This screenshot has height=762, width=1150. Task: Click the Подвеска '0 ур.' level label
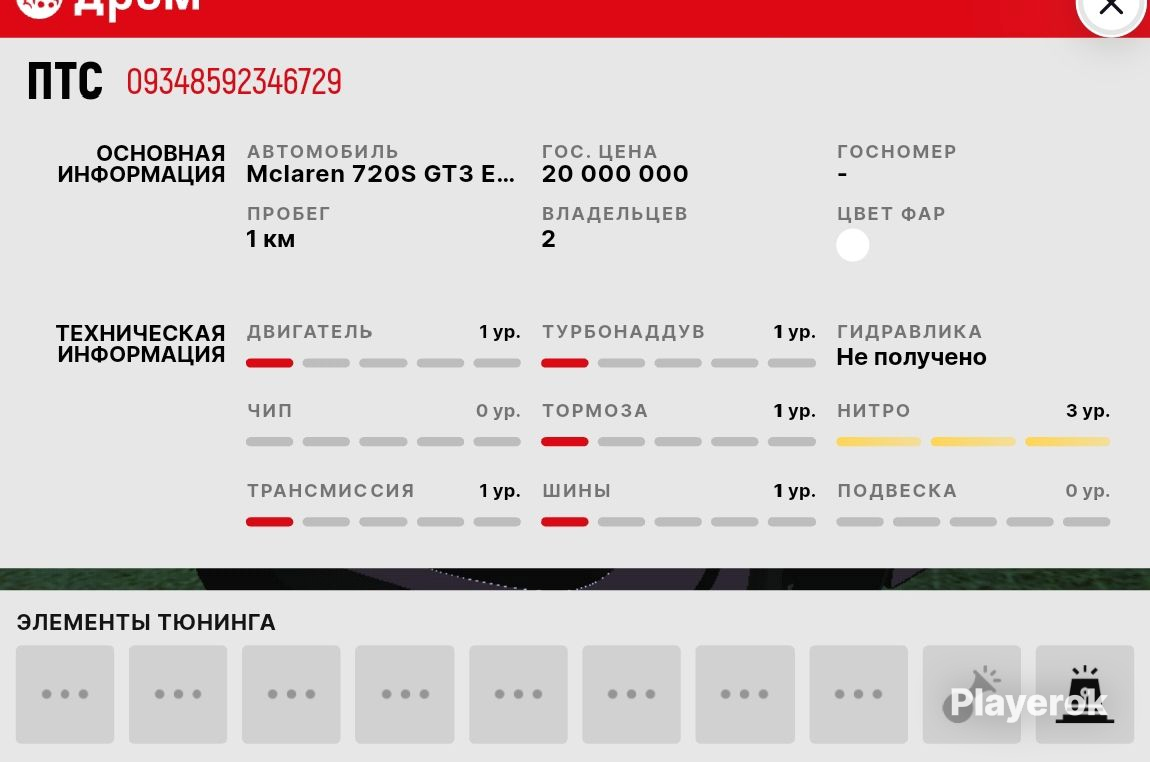pyautogui.click(x=1088, y=491)
